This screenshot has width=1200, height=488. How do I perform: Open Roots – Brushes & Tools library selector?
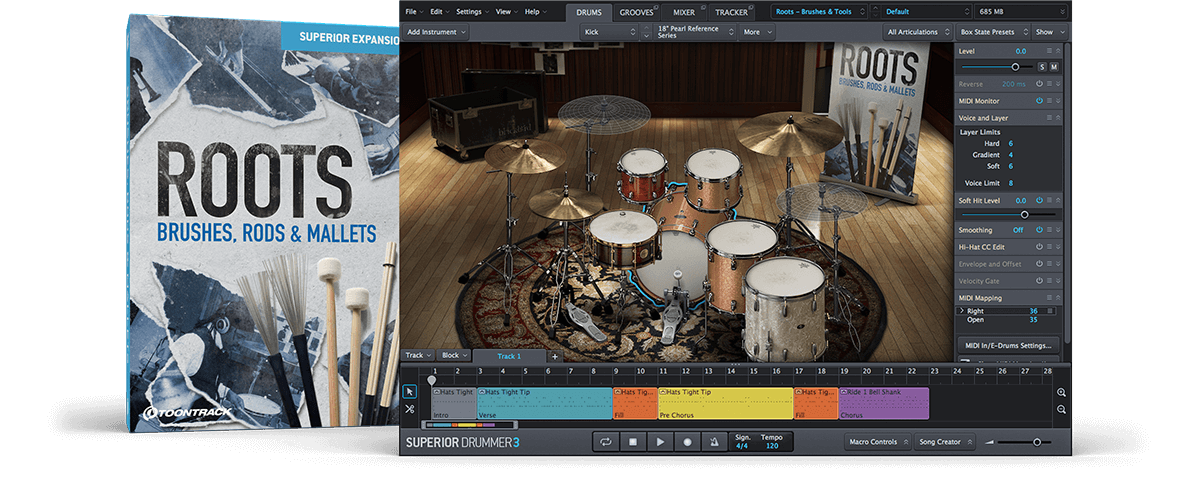(818, 12)
